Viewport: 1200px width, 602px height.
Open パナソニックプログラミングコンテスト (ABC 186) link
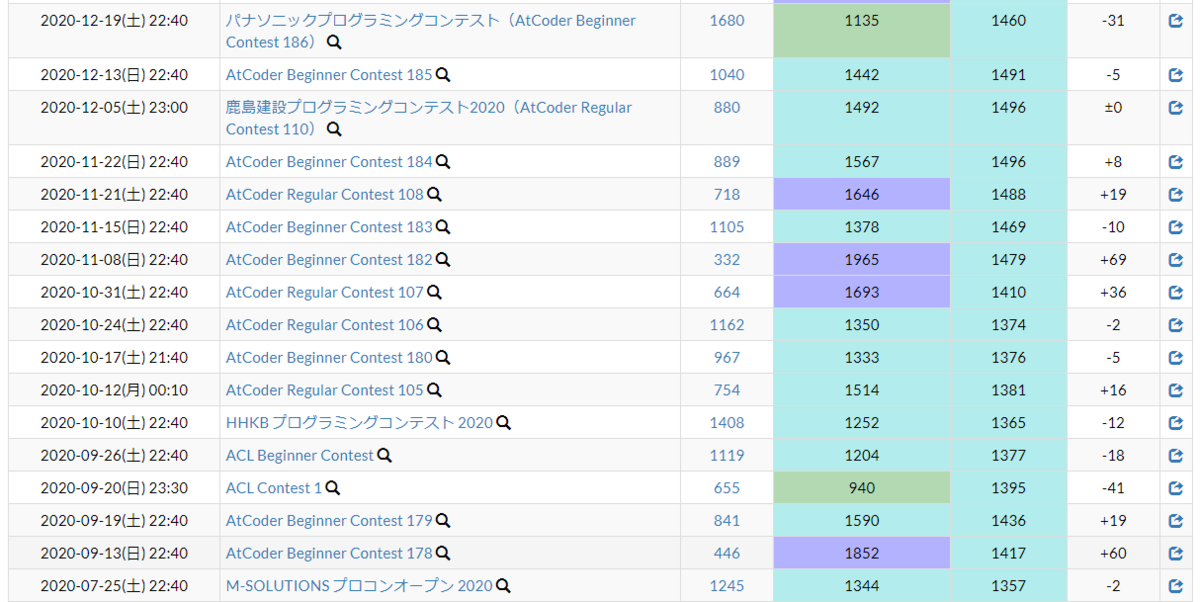click(431, 31)
